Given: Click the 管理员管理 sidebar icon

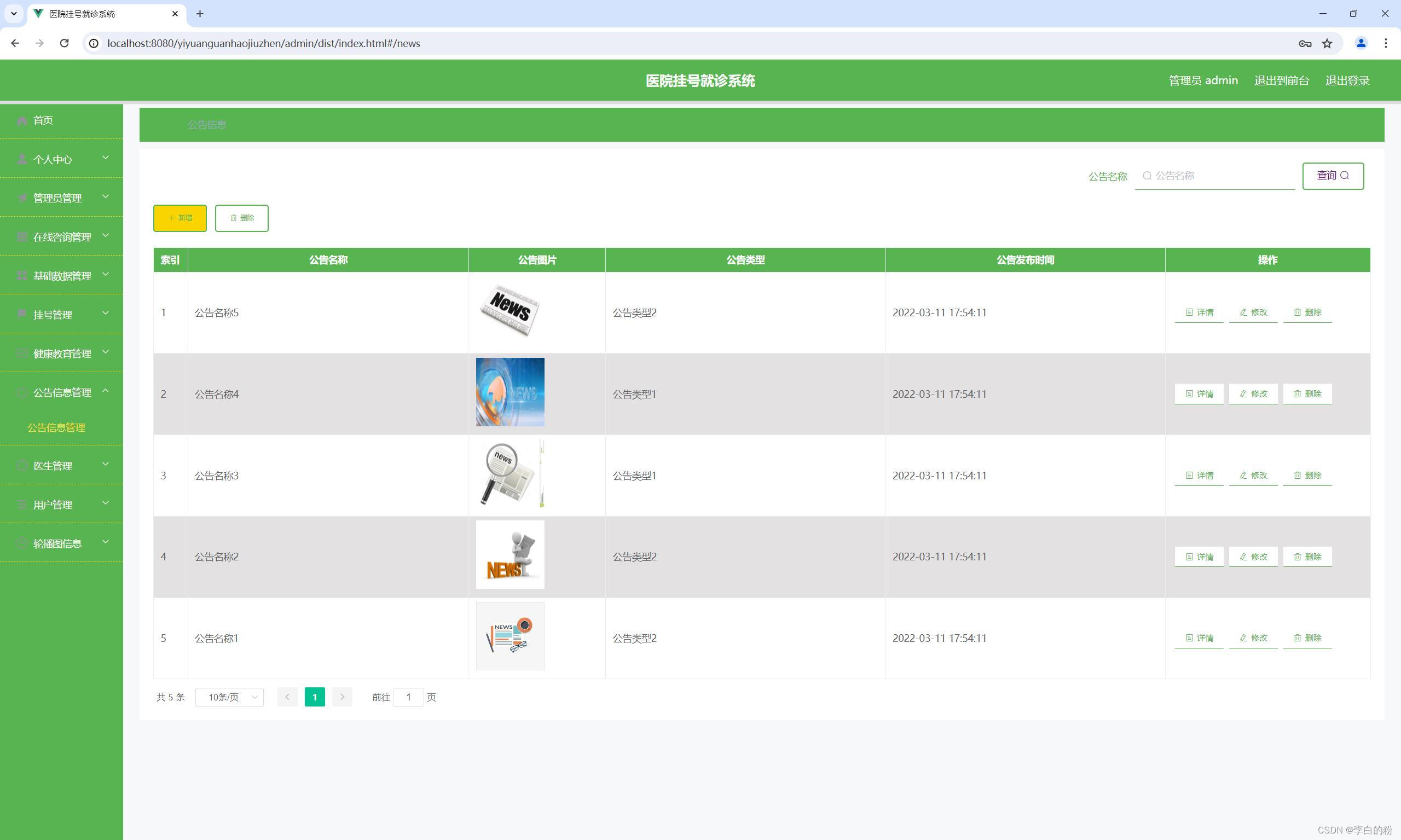Looking at the screenshot, I should coord(21,198).
